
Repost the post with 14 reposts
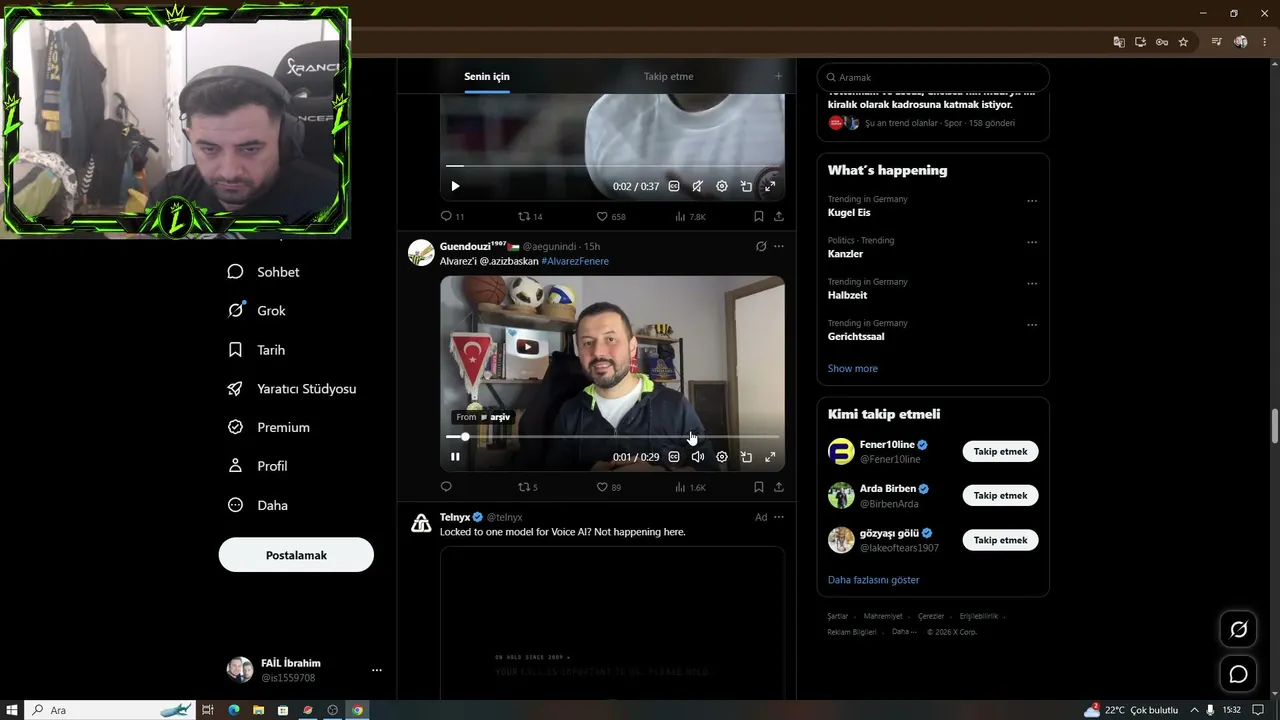click(530, 216)
